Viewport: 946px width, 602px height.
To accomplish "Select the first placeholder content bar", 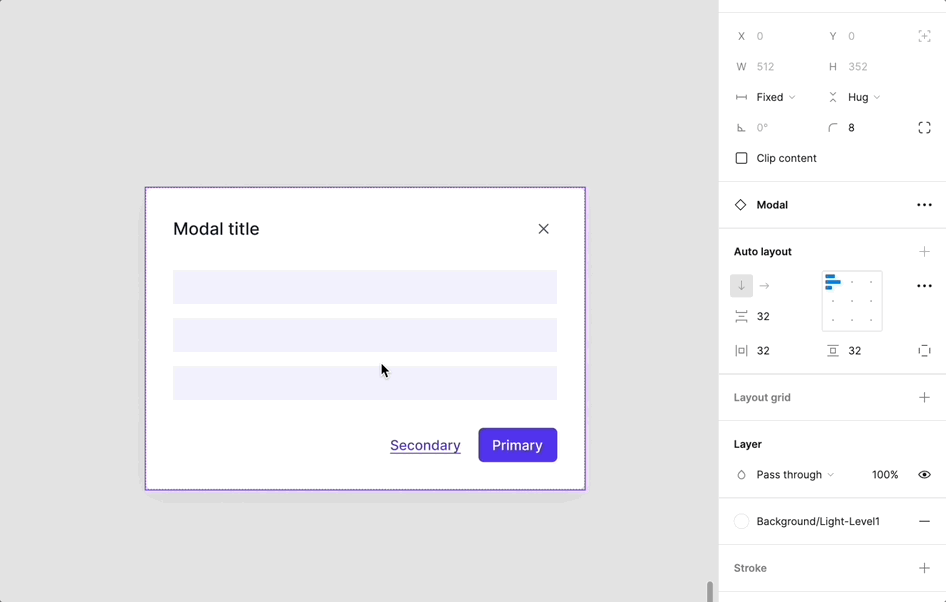I will [365, 287].
